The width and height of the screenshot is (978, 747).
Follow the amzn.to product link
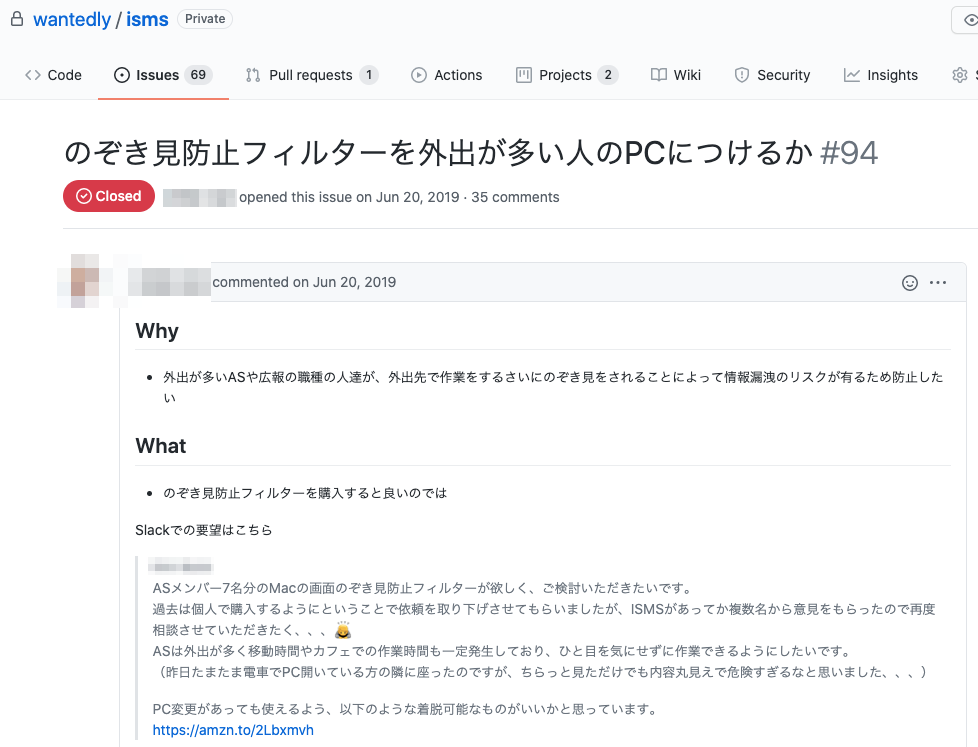point(233,731)
